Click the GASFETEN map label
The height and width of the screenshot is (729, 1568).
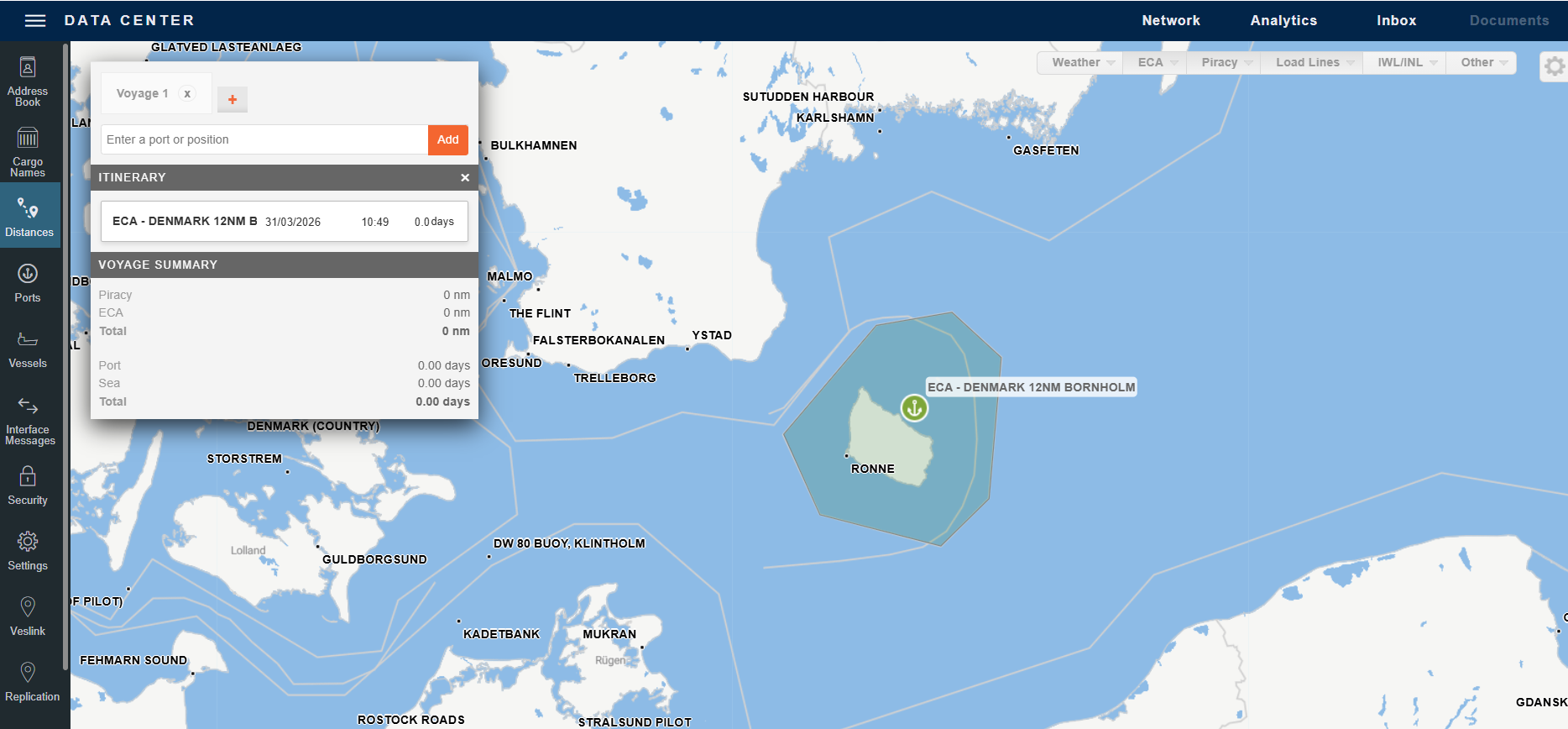pyautogui.click(x=1046, y=150)
